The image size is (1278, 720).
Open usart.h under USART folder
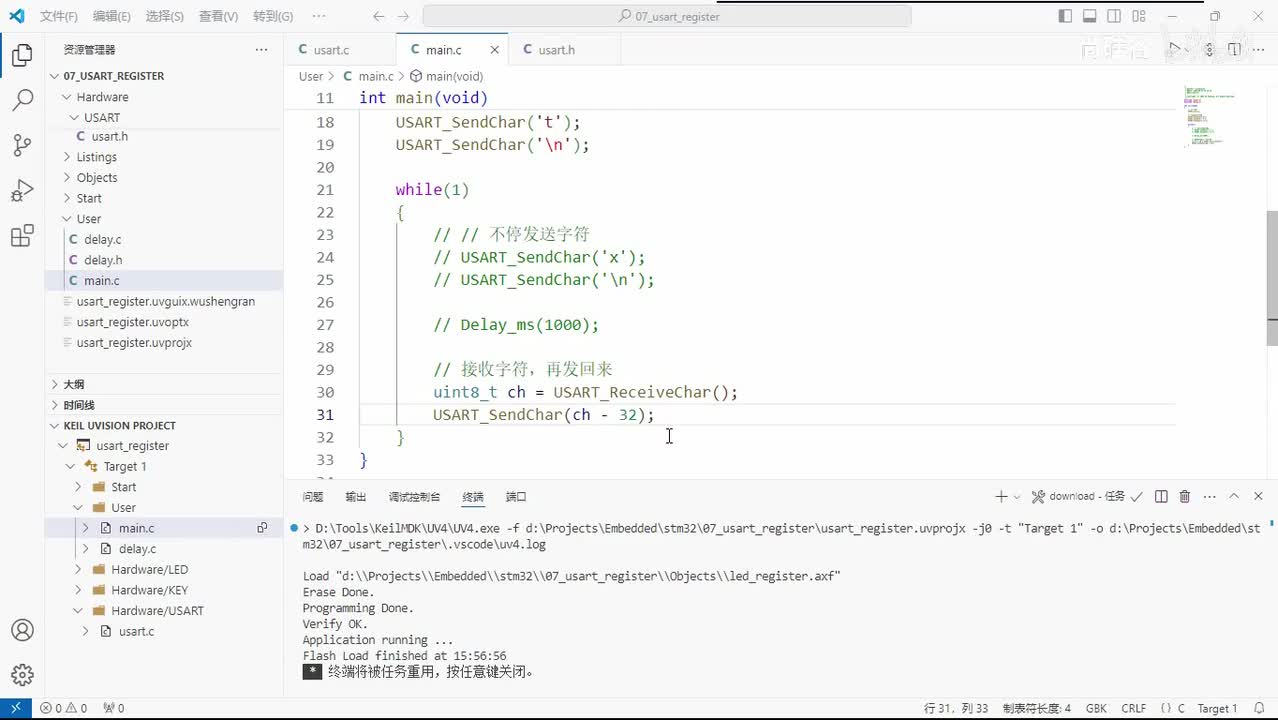[x=164, y=136]
